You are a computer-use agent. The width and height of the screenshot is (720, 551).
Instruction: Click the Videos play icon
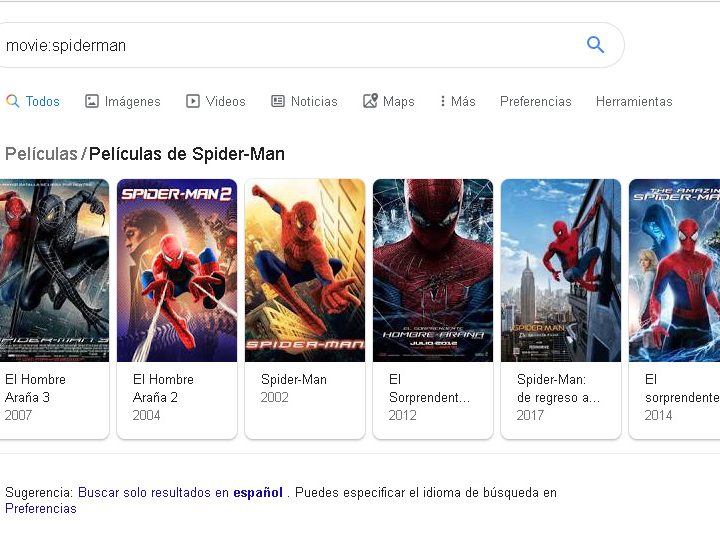click(x=193, y=101)
